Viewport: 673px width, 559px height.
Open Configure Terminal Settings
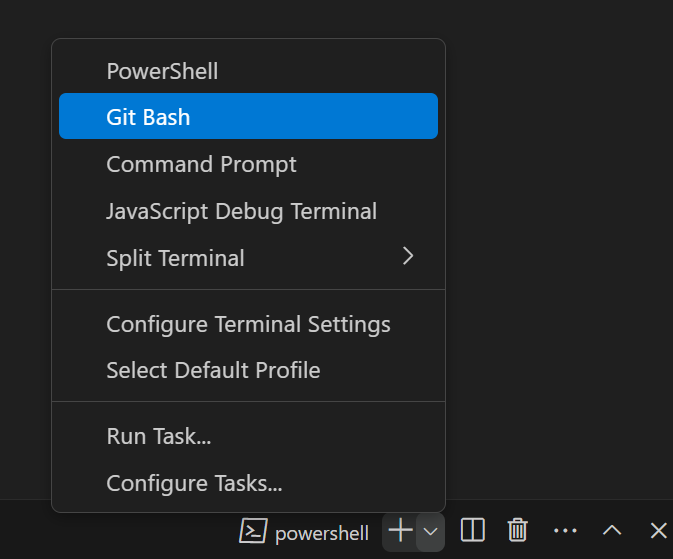tap(248, 324)
